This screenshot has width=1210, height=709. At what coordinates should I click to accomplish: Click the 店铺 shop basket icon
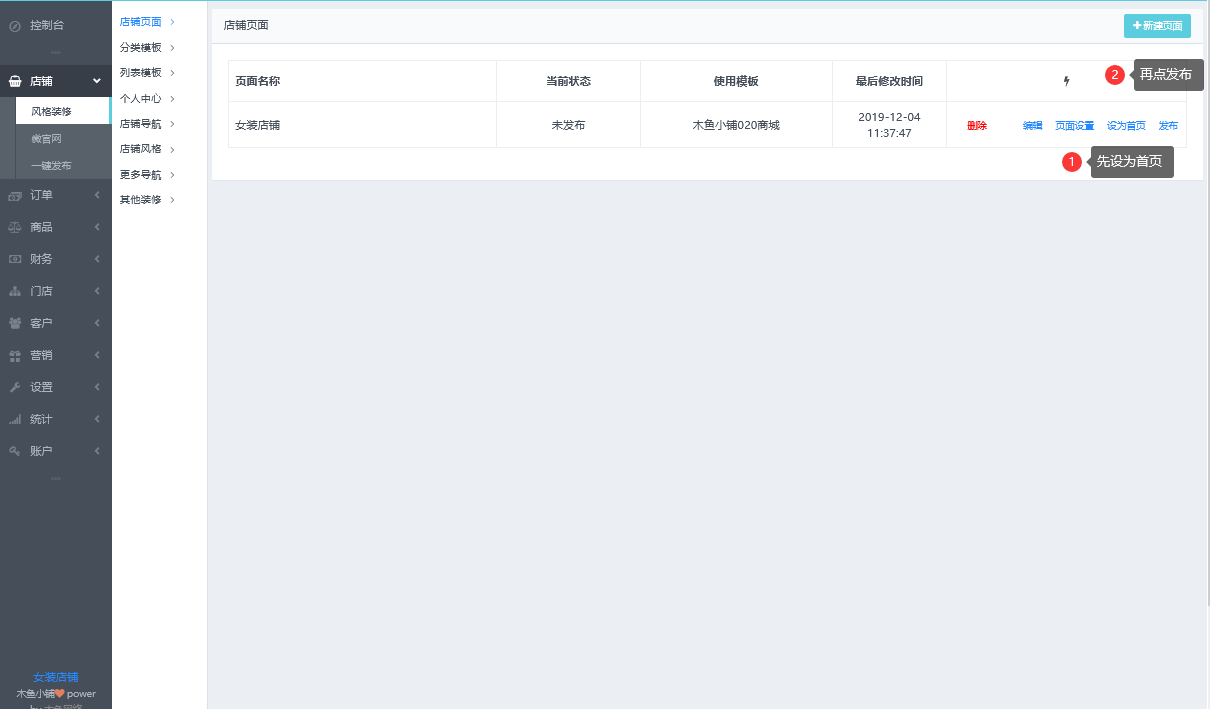click(x=15, y=81)
